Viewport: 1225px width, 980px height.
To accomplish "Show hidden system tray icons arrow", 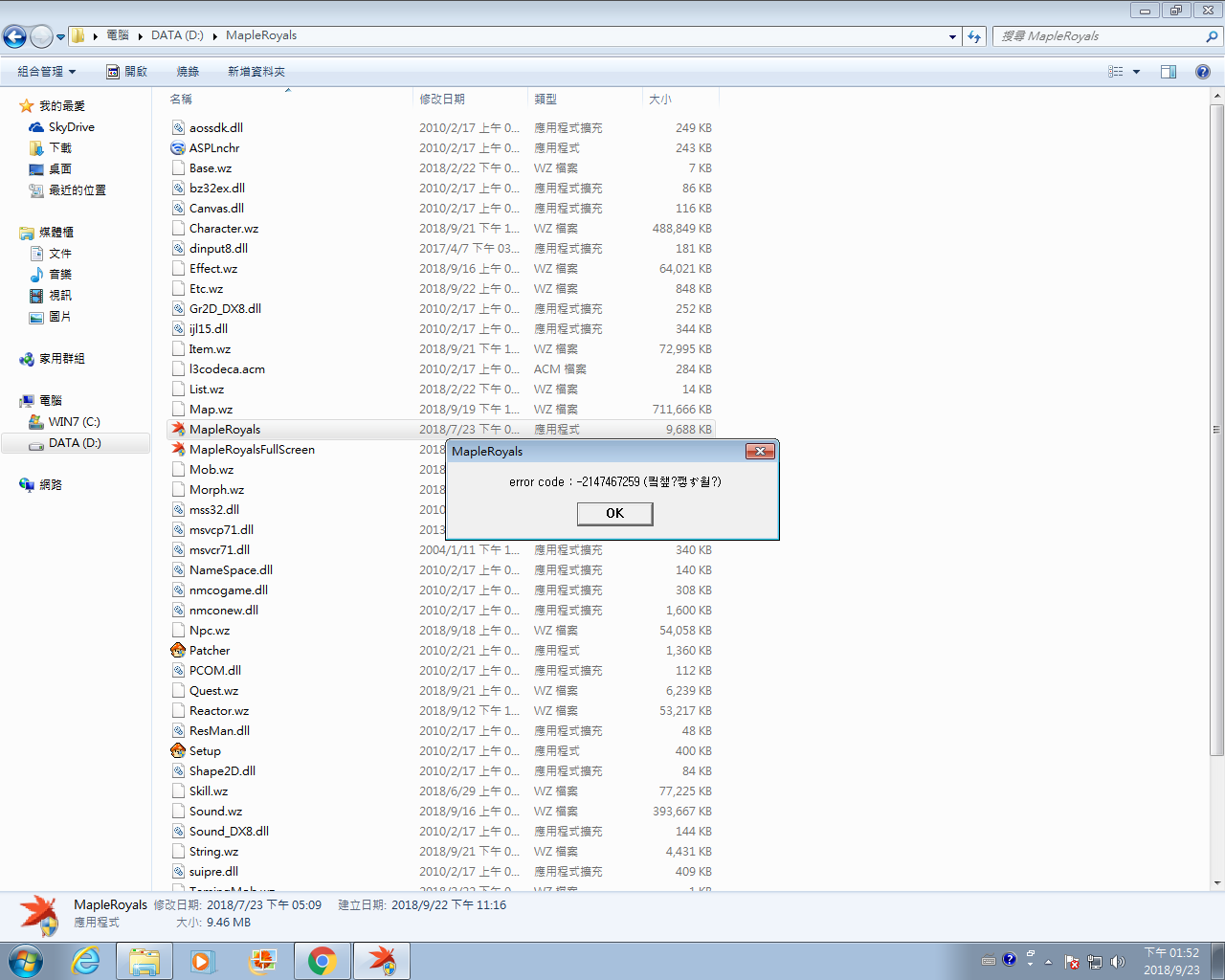I will (1048, 962).
